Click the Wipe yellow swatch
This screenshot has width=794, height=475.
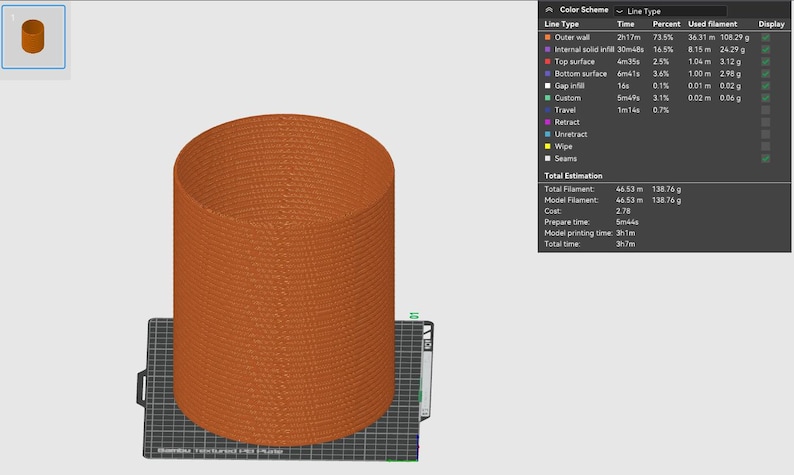click(x=547, y=146)
